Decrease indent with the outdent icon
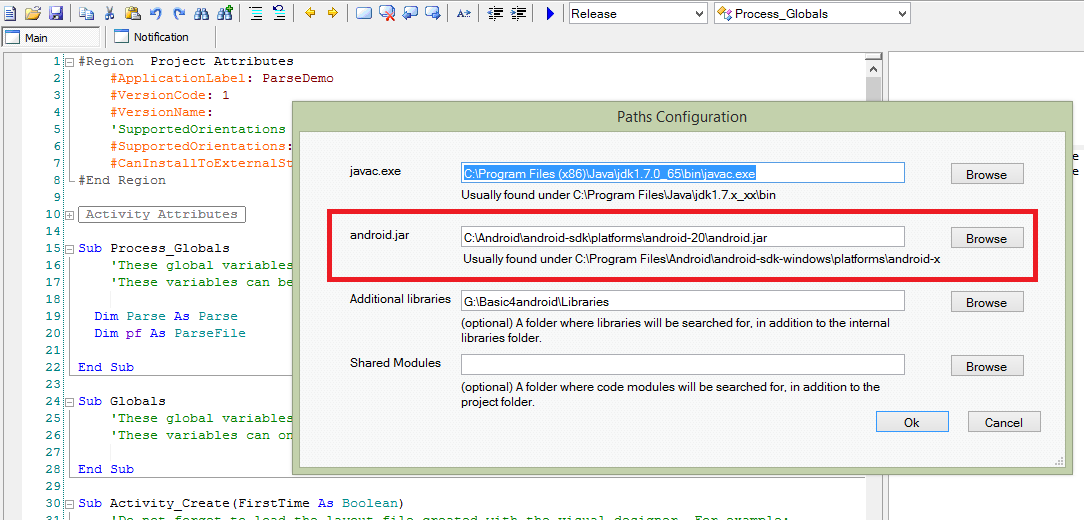The width and height of the screenshot is (1084, 520). coord(495,13)
